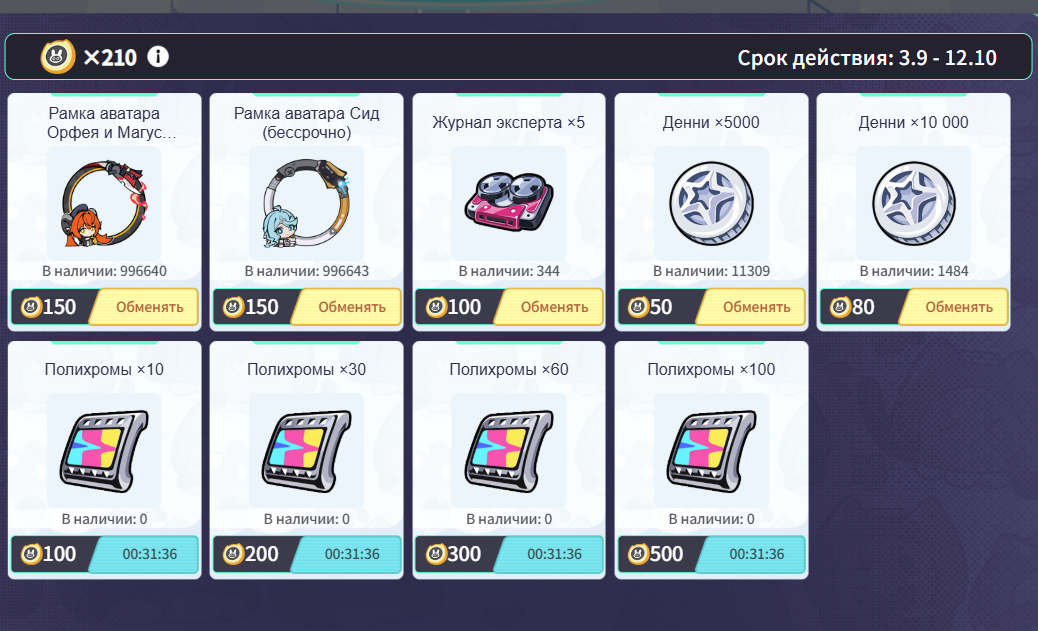Image resolution: width=1038 pixels, height=631 pixels.
Task: Click the Денни ×5000 coin icon
Action: [712, 203]
